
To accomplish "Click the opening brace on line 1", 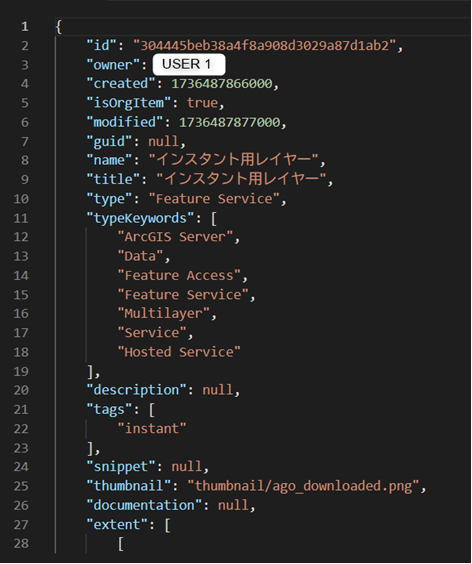I will tap(59, 27).
